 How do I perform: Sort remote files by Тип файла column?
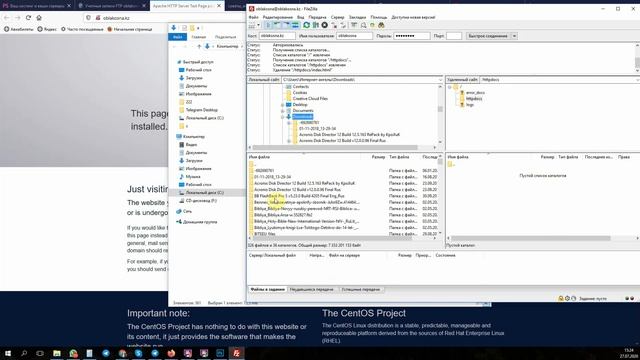coord(568,157)
